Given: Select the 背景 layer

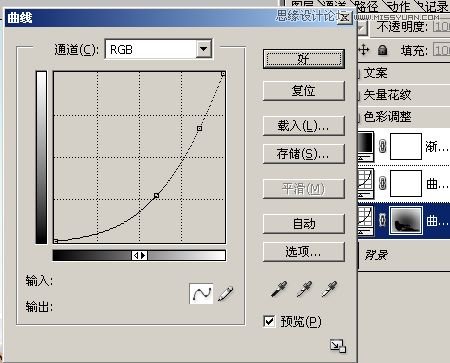Looking at the screenshot, I should 405,255.
